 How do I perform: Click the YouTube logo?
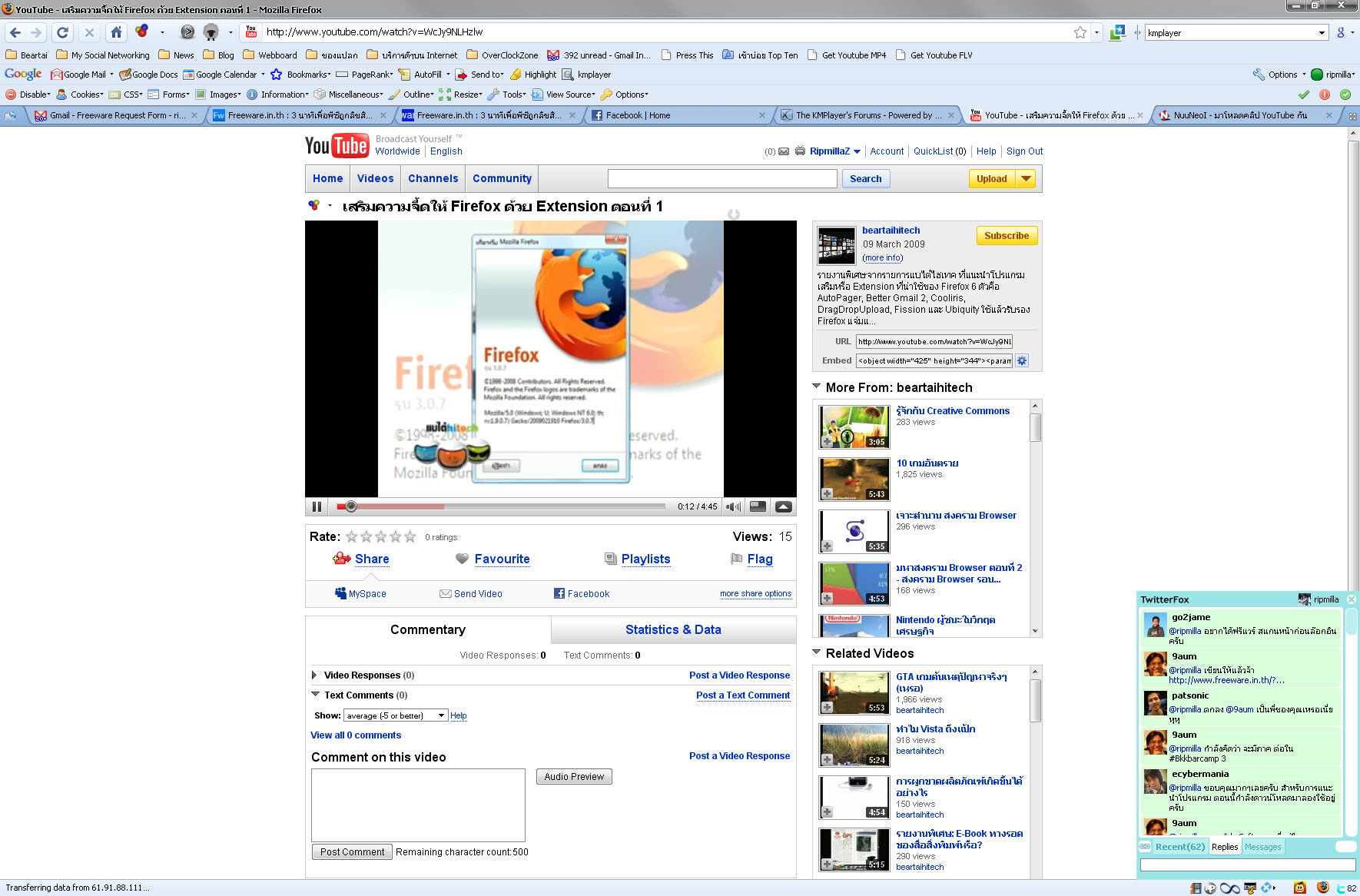pos(337,146)
